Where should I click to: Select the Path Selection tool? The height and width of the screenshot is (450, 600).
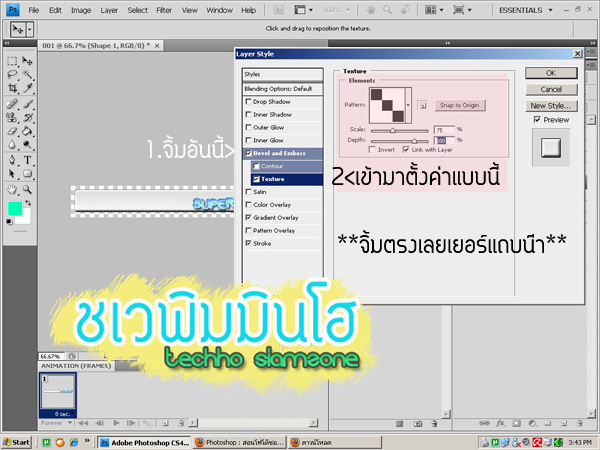pyautogui.click(x=12, y=174)
